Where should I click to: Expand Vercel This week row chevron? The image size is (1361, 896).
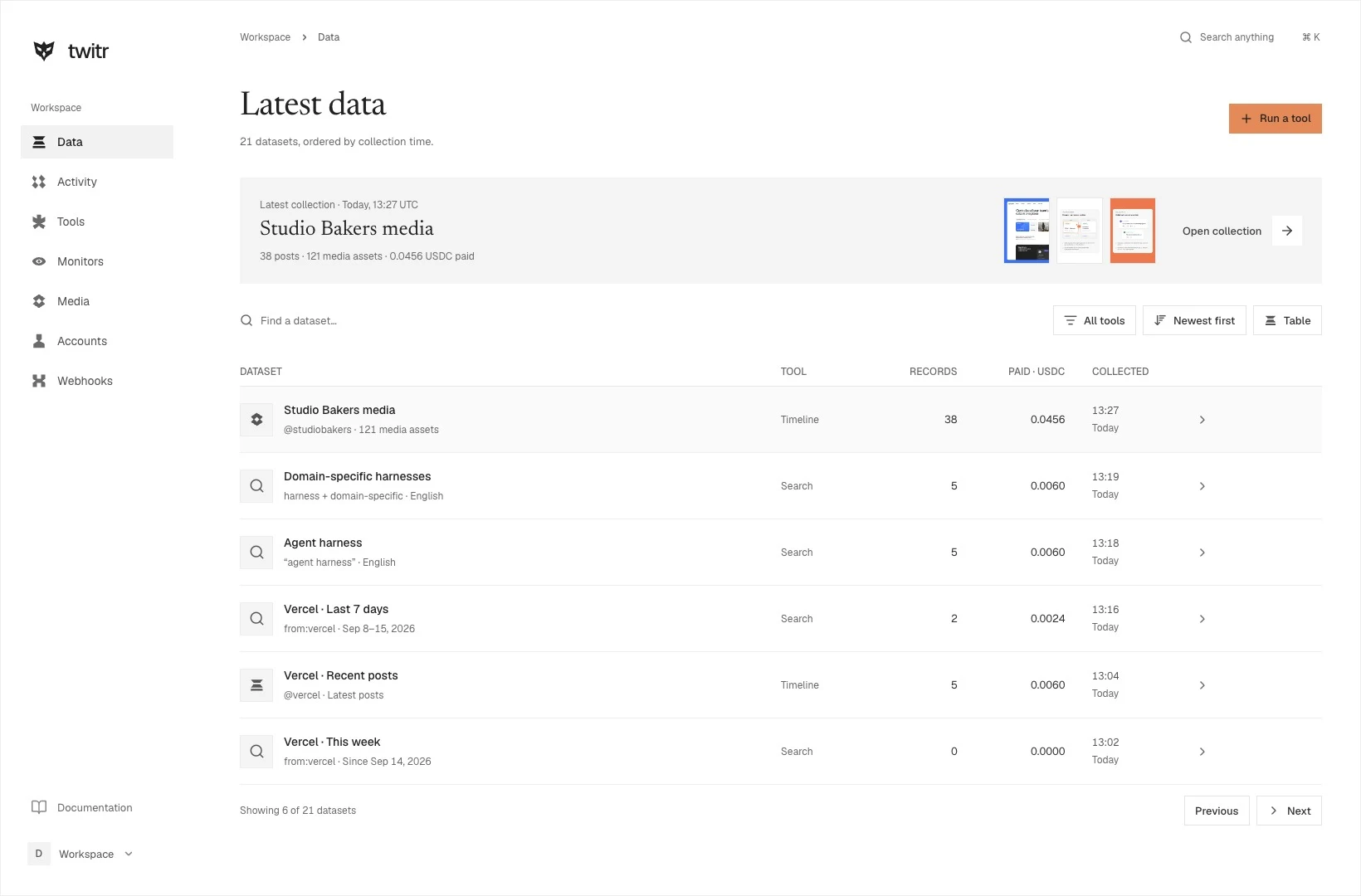[x=1202, y=752]
